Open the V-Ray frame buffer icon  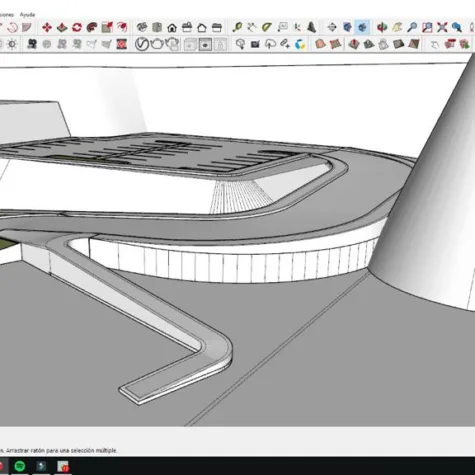click(x=190, y=45)
